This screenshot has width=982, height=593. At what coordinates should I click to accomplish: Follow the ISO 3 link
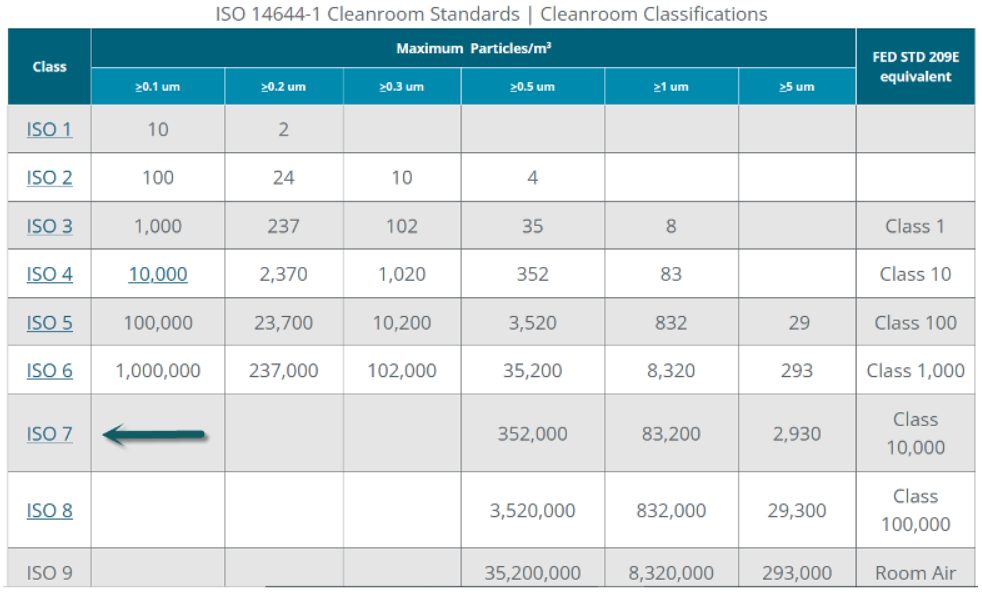click(49, 226)
